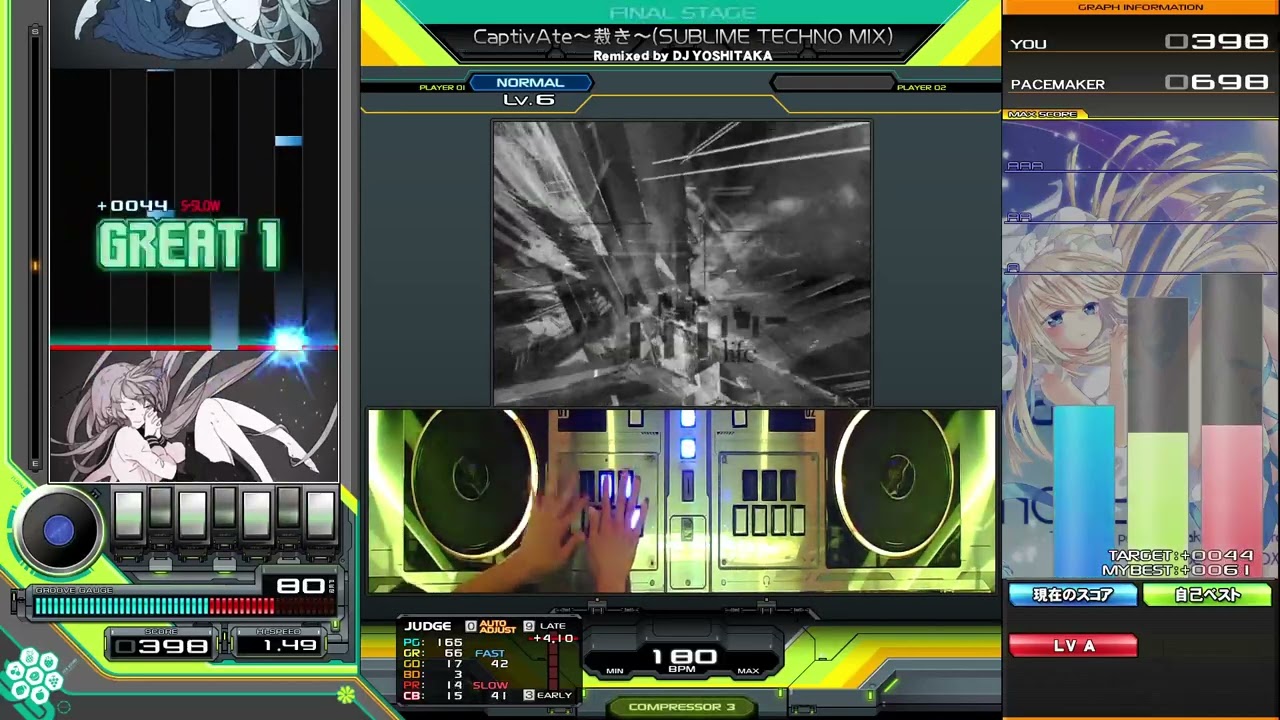Click the PACEMAKER score row 0698
1280x720 pixels.
(1140, 83)
